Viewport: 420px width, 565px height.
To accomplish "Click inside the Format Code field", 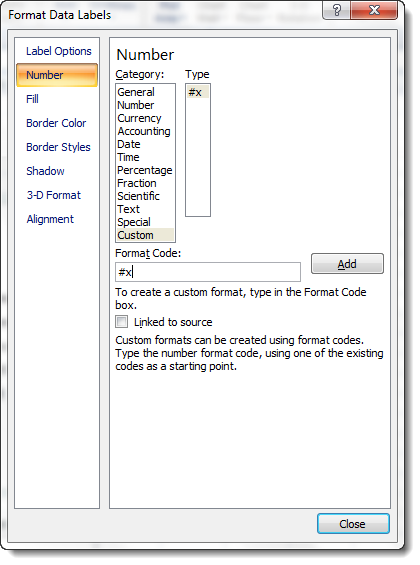I will [x=208, y=272].
